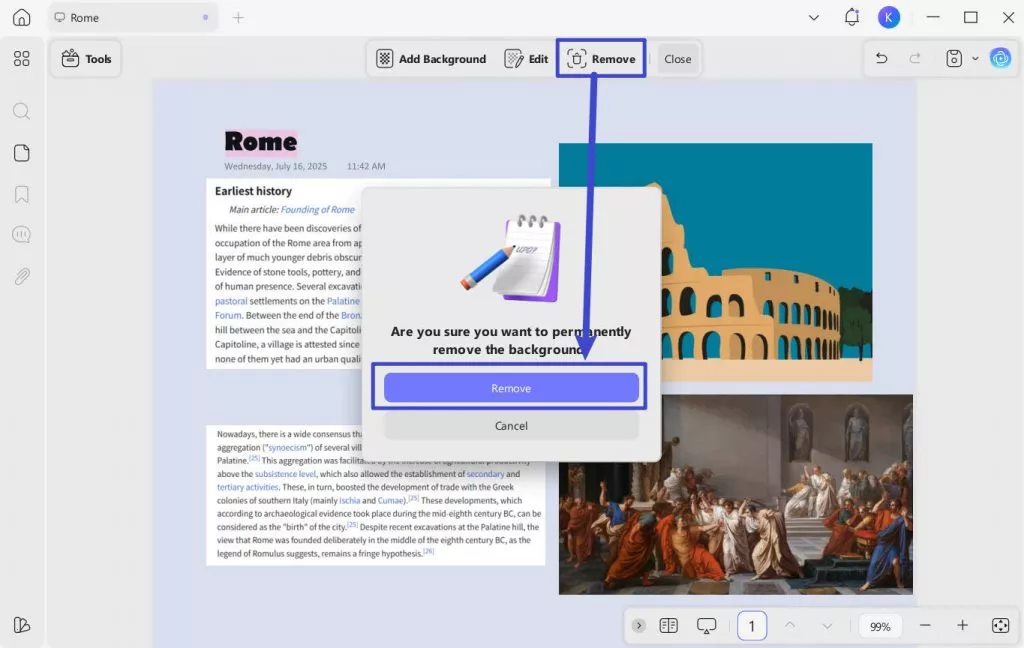The image size is (1024, 648).
Task: Open the Founding of Rome link
Action: [317, 210]
